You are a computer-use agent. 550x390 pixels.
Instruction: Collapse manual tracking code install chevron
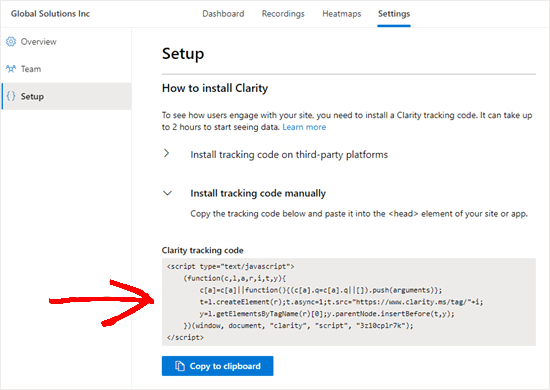[x=168, y=193]
